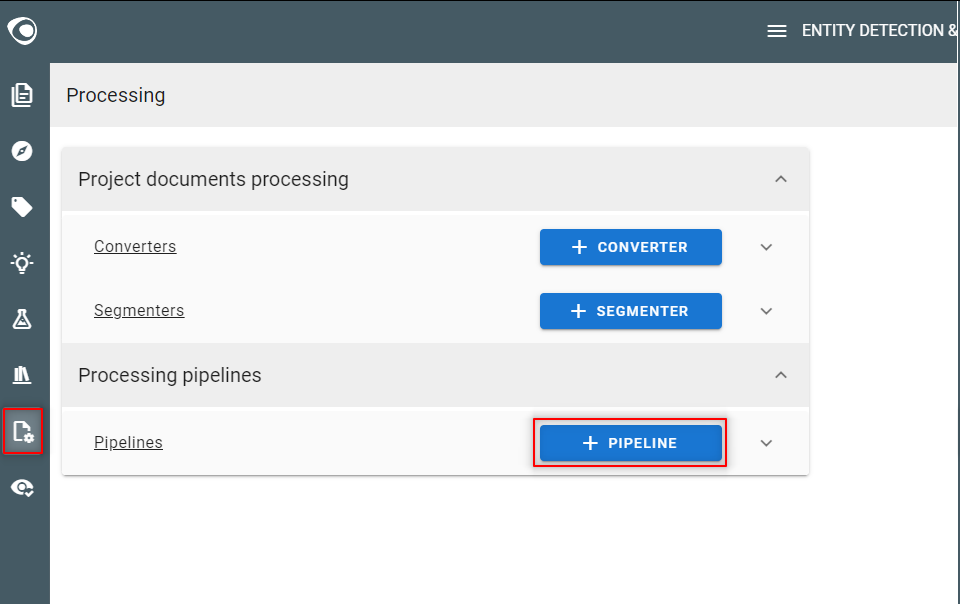960x604 pixels.
Task: Click the app eye logo
Action: (22, 30)
